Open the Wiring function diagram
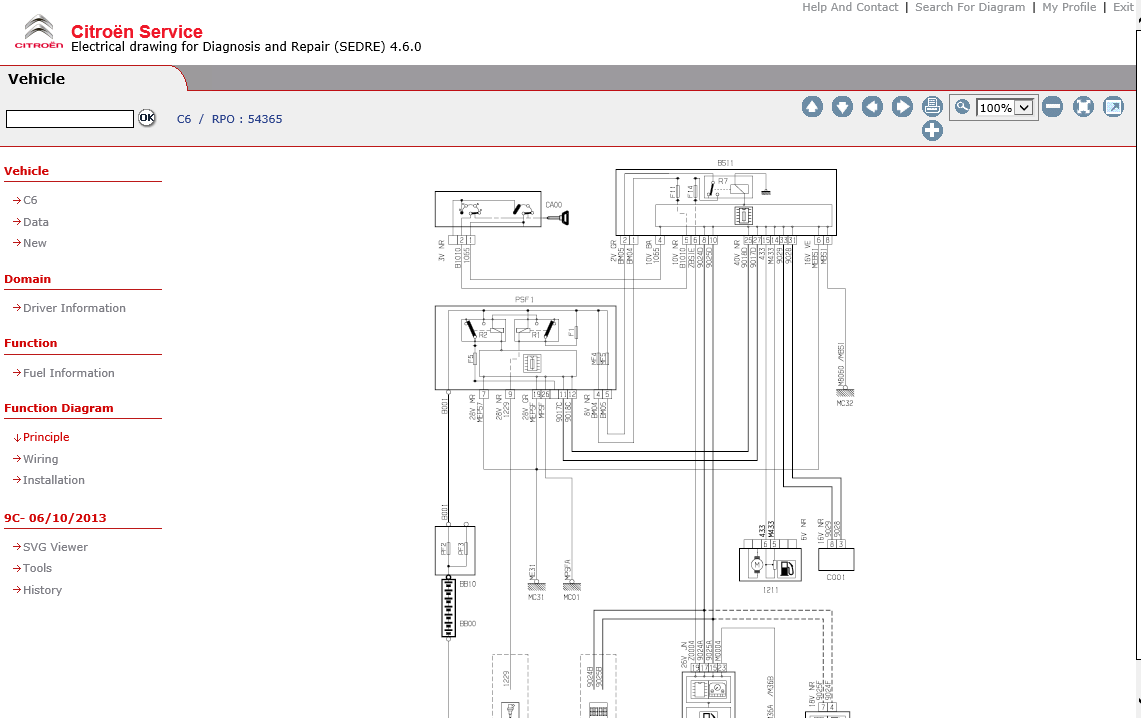1141x718 pixels. pyautogui.click(x=40, y=459)
